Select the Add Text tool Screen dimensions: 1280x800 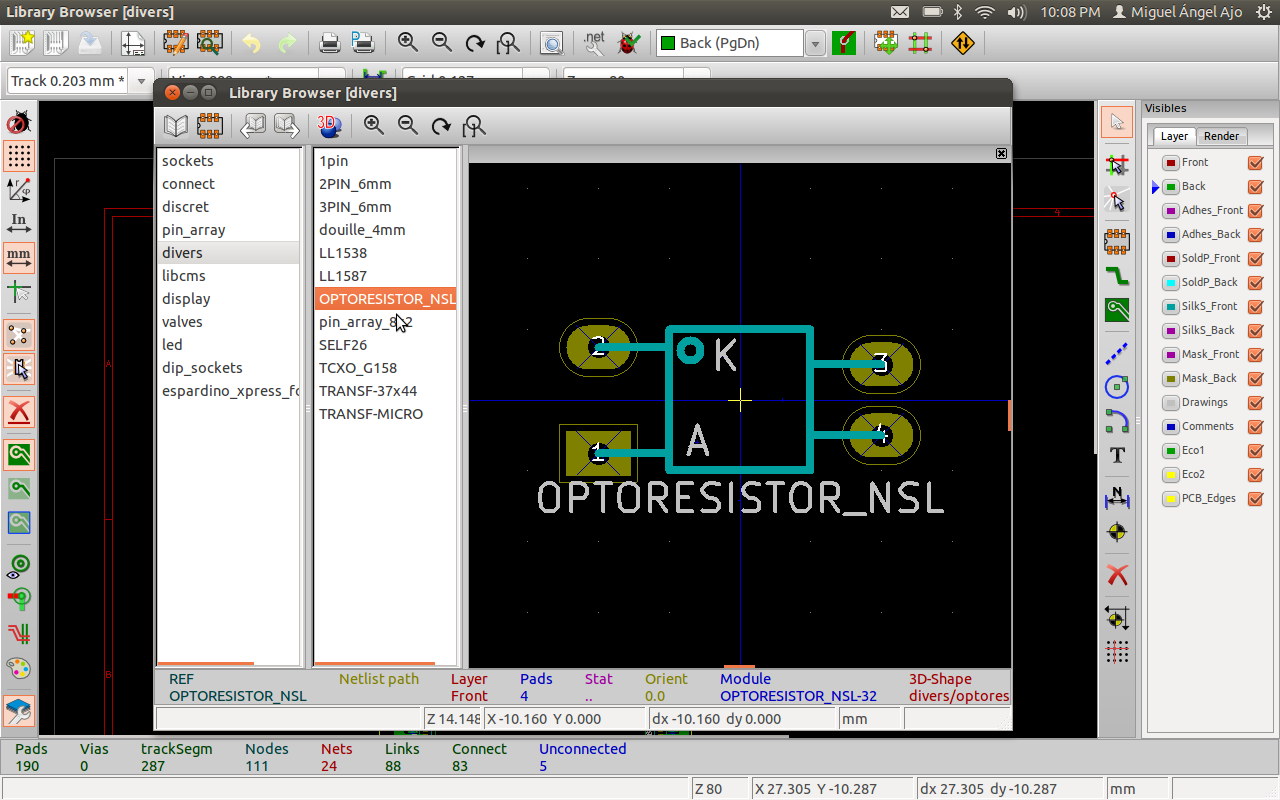point(1117,456)
